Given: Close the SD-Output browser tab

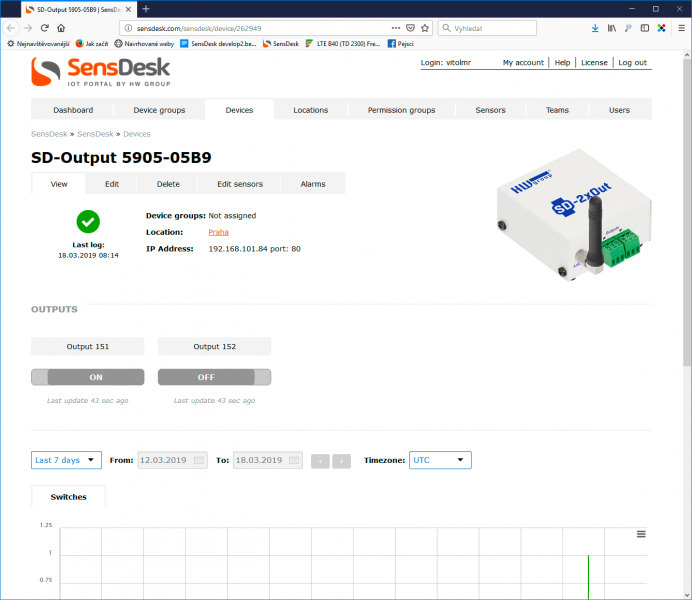Looking at the screenshot, I should coord(128,9).
